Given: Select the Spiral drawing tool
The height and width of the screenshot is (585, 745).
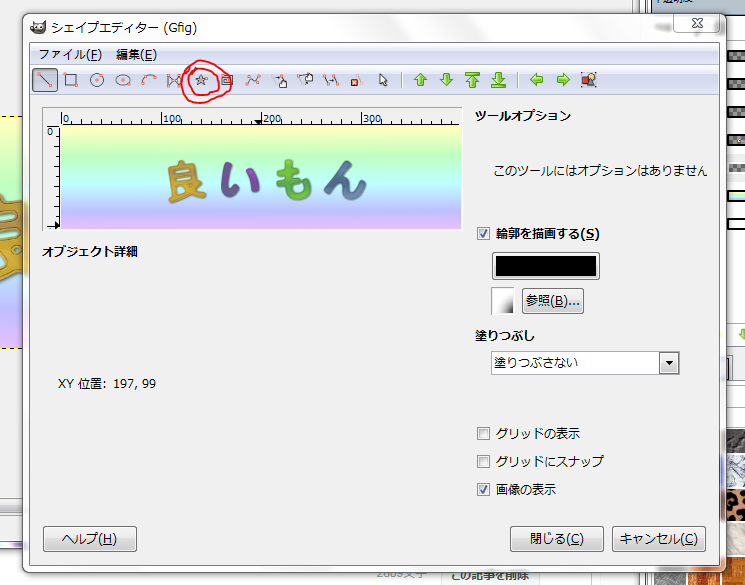Looking at the screenshot, I should 227,80.
